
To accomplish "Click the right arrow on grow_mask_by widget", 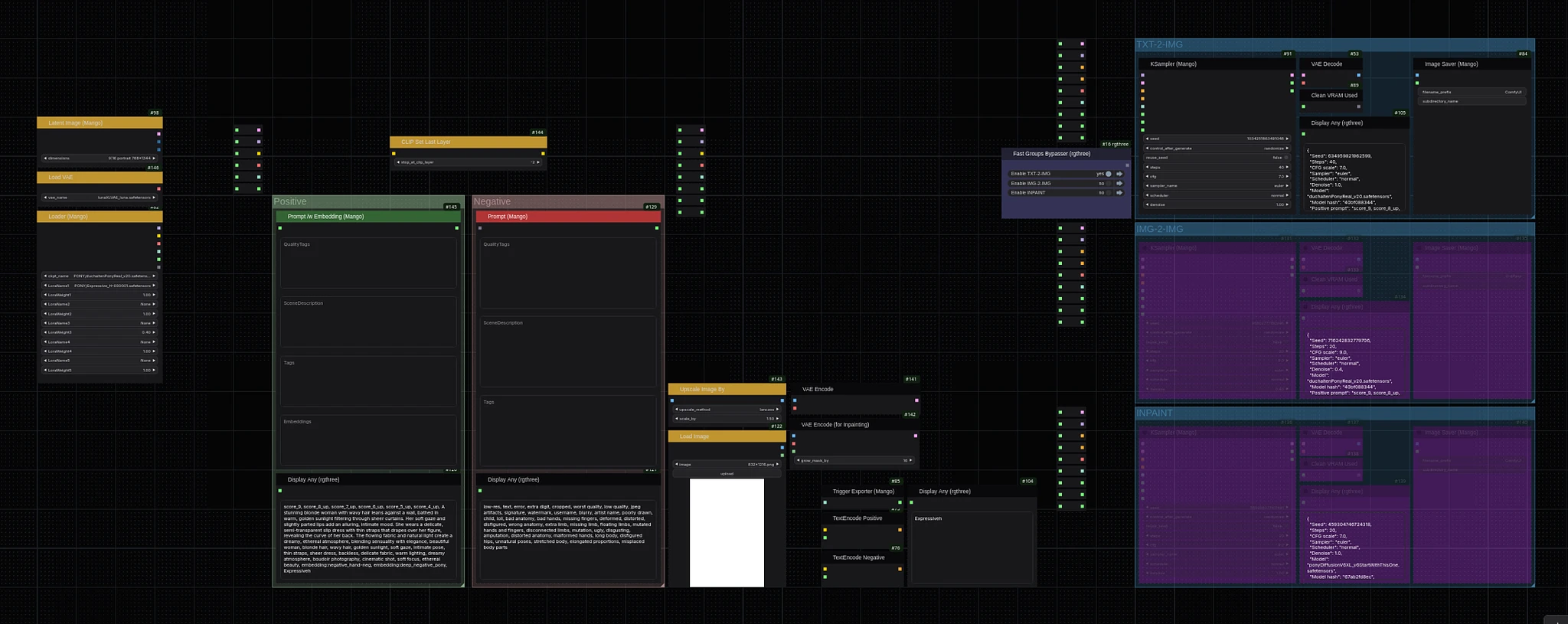I will pyautogui.click(x=911, y=460).
